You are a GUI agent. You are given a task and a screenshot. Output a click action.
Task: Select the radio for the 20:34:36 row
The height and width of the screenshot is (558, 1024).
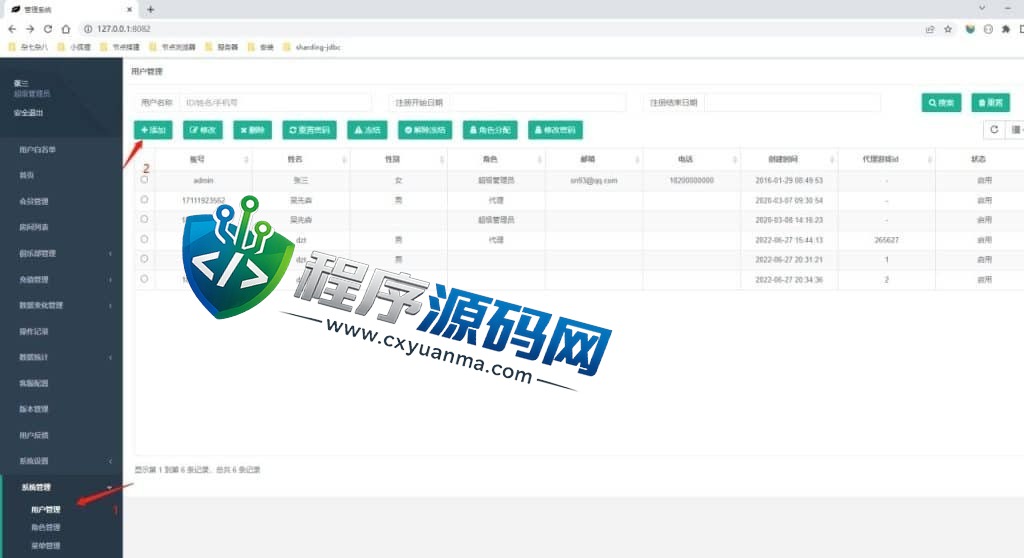[x=144, y=278]
